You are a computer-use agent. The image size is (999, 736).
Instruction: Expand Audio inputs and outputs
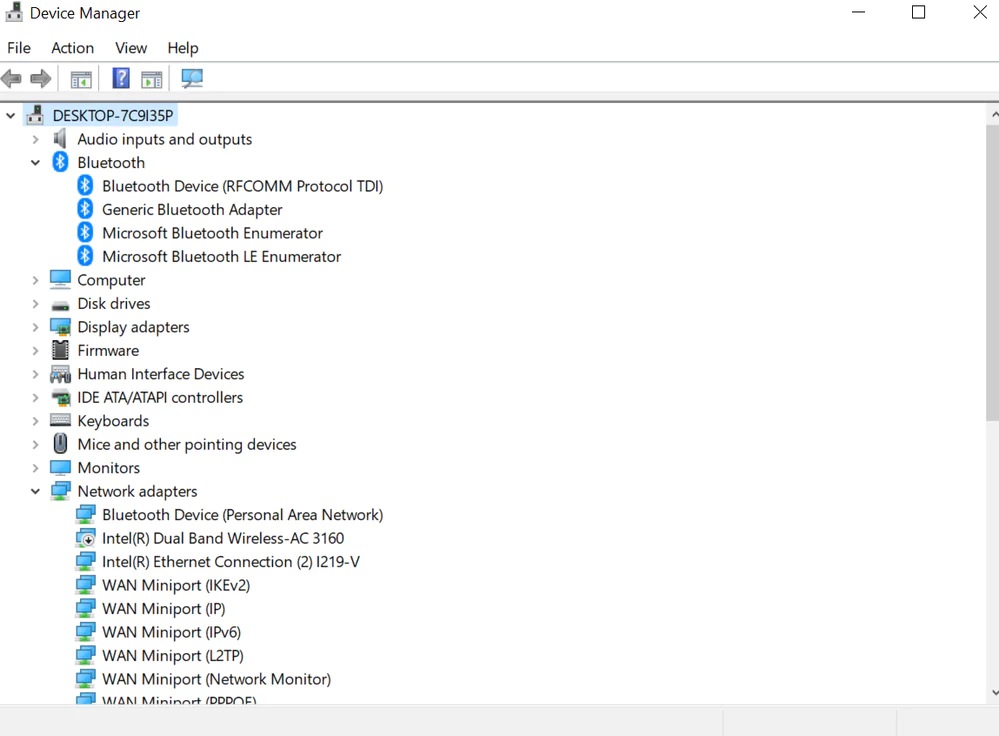point(36,140)
